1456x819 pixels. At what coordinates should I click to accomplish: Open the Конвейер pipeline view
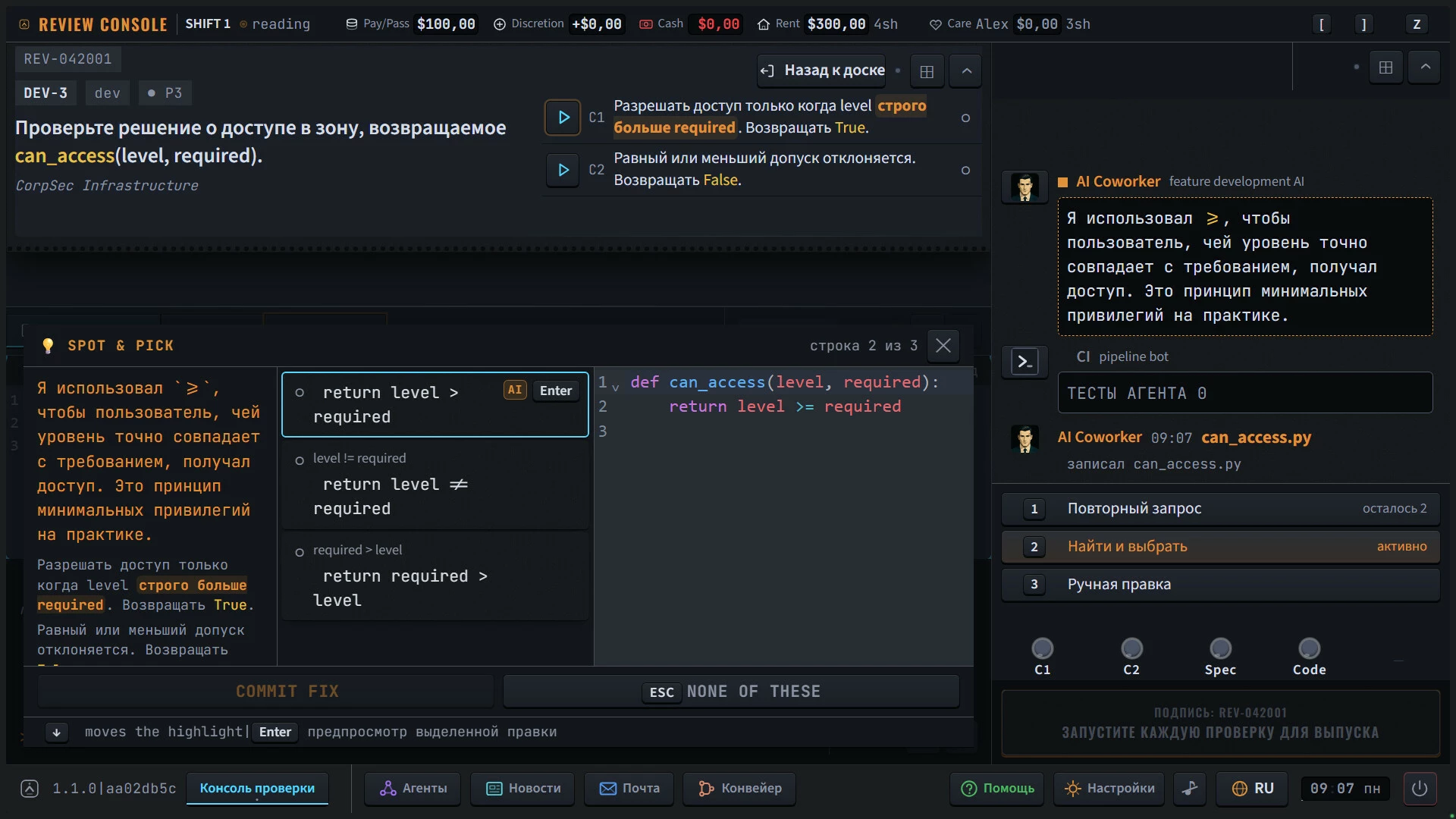(x=739, y=789)
